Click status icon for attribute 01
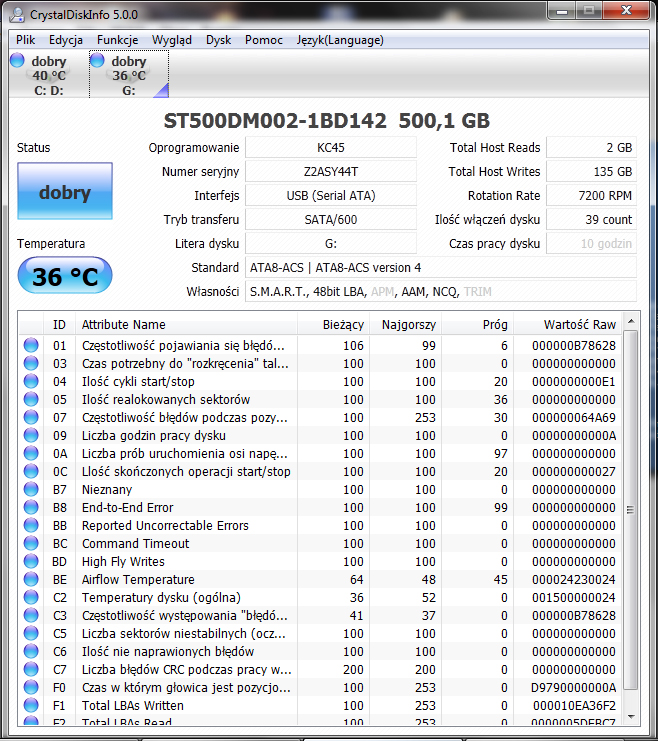 tap(31, 345)
